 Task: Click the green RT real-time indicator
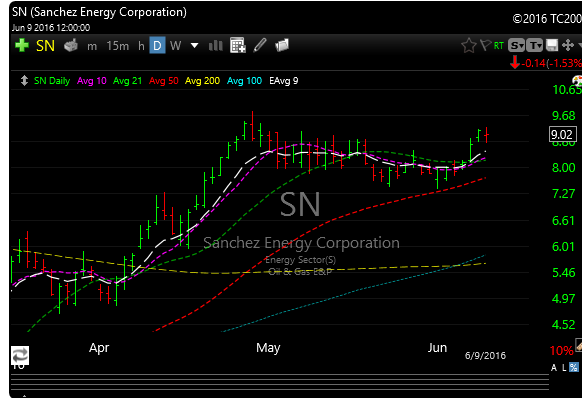(498, 46)
